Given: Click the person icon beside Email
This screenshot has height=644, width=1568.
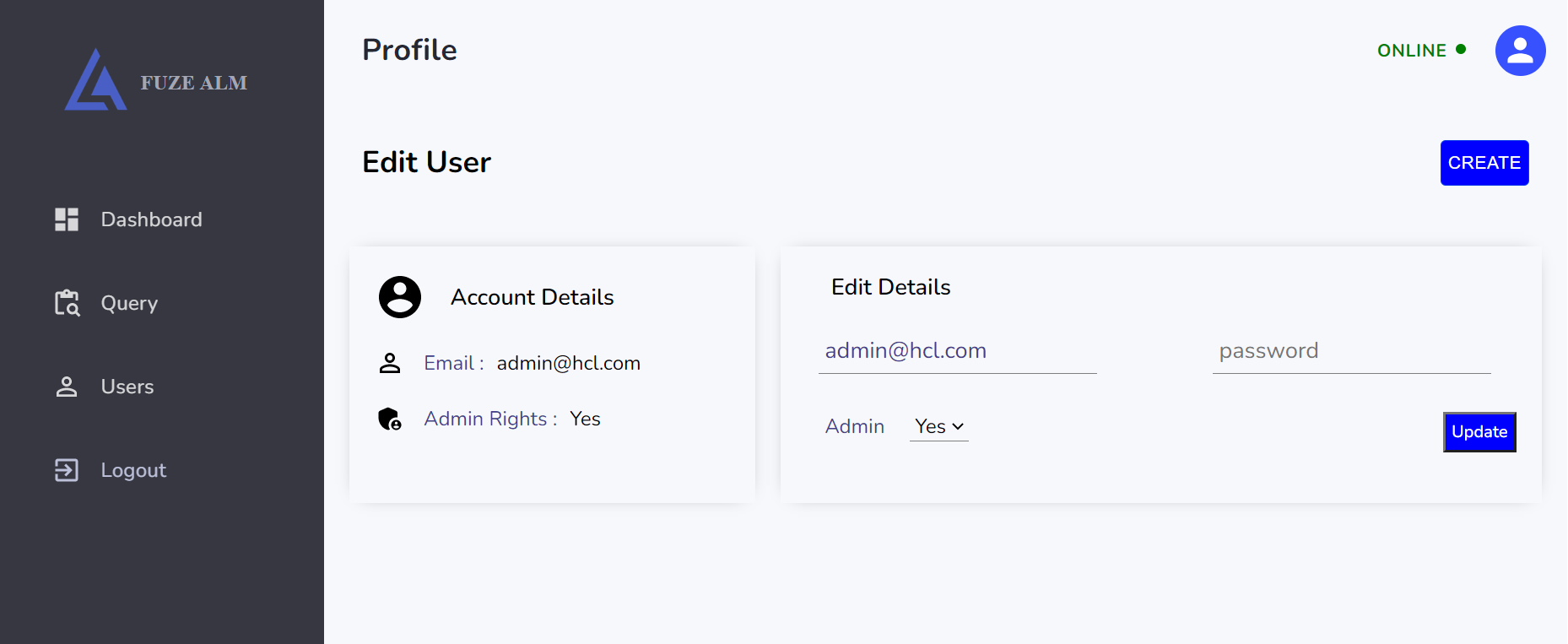Looking at the screenshot, I should coord(389,363).
